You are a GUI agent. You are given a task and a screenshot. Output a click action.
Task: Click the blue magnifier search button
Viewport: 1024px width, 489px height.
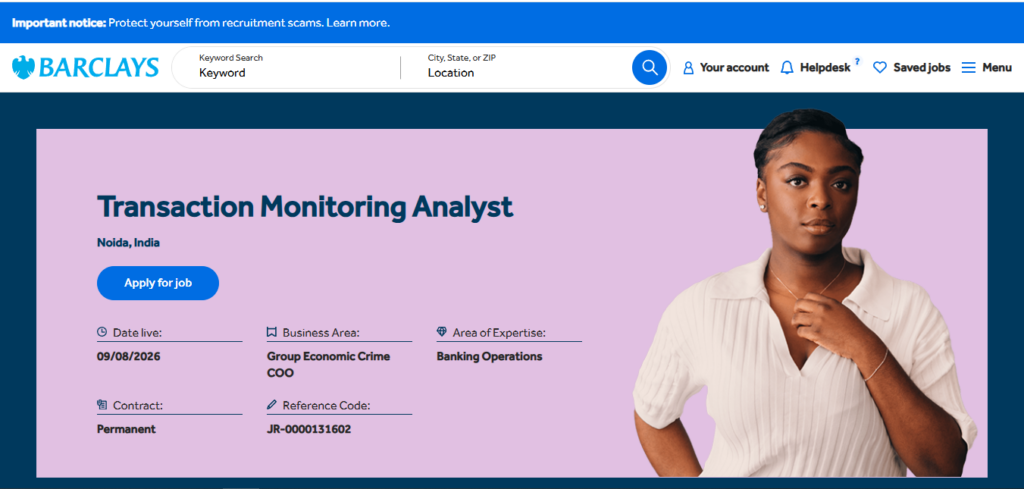coord(649,67)
